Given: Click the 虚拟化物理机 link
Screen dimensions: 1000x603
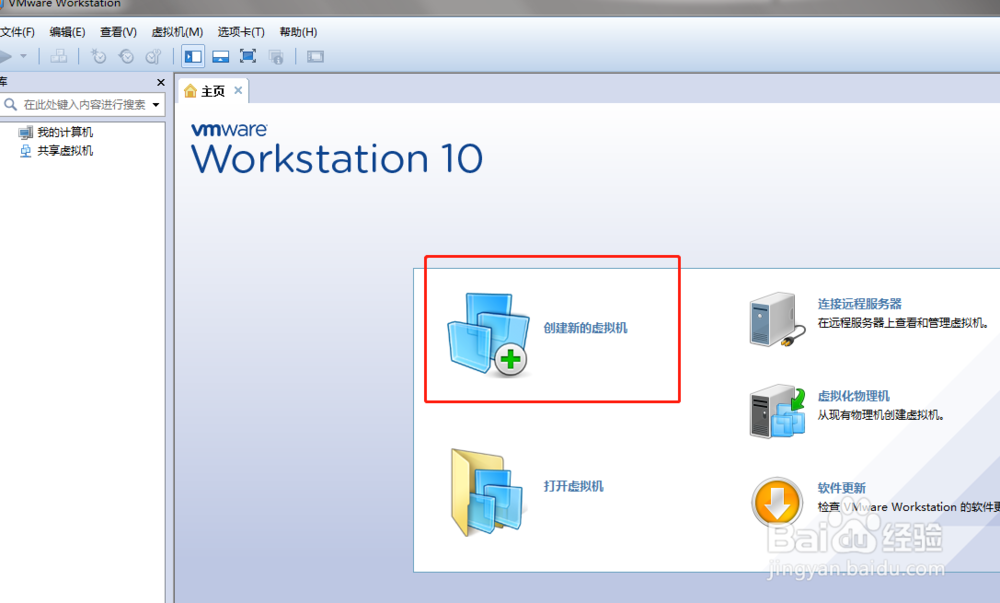Looking at the screenshot, I should tap(853, 396).
